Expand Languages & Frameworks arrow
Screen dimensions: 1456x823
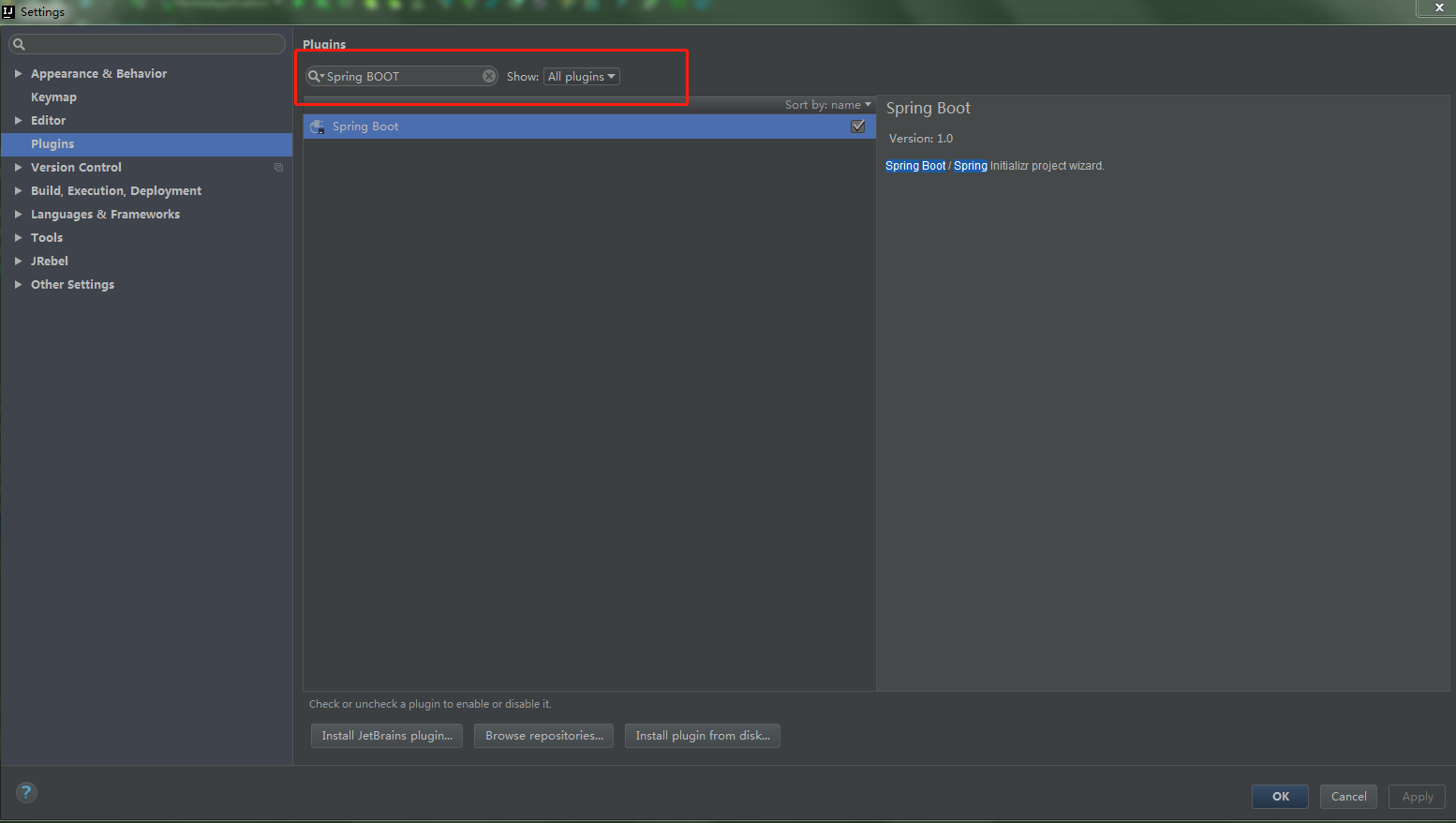click(18, 214)
